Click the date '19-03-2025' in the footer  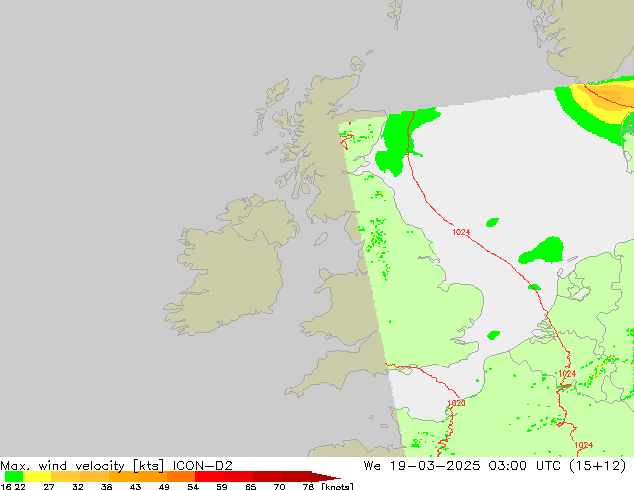click(x=435, y=466)
